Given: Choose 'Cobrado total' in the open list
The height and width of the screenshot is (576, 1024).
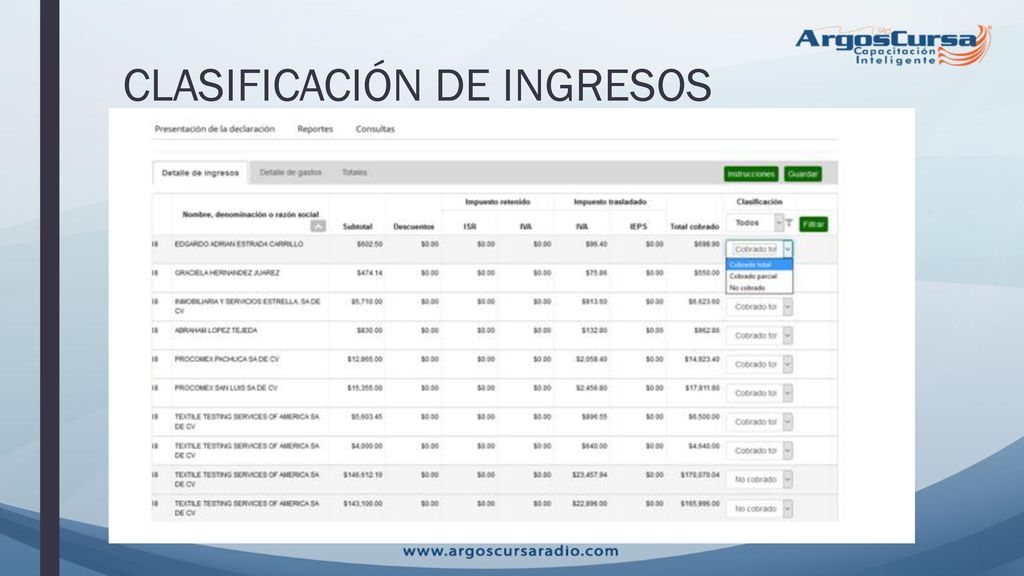Looking at the screenshot, I should click(x=760, y=264).
